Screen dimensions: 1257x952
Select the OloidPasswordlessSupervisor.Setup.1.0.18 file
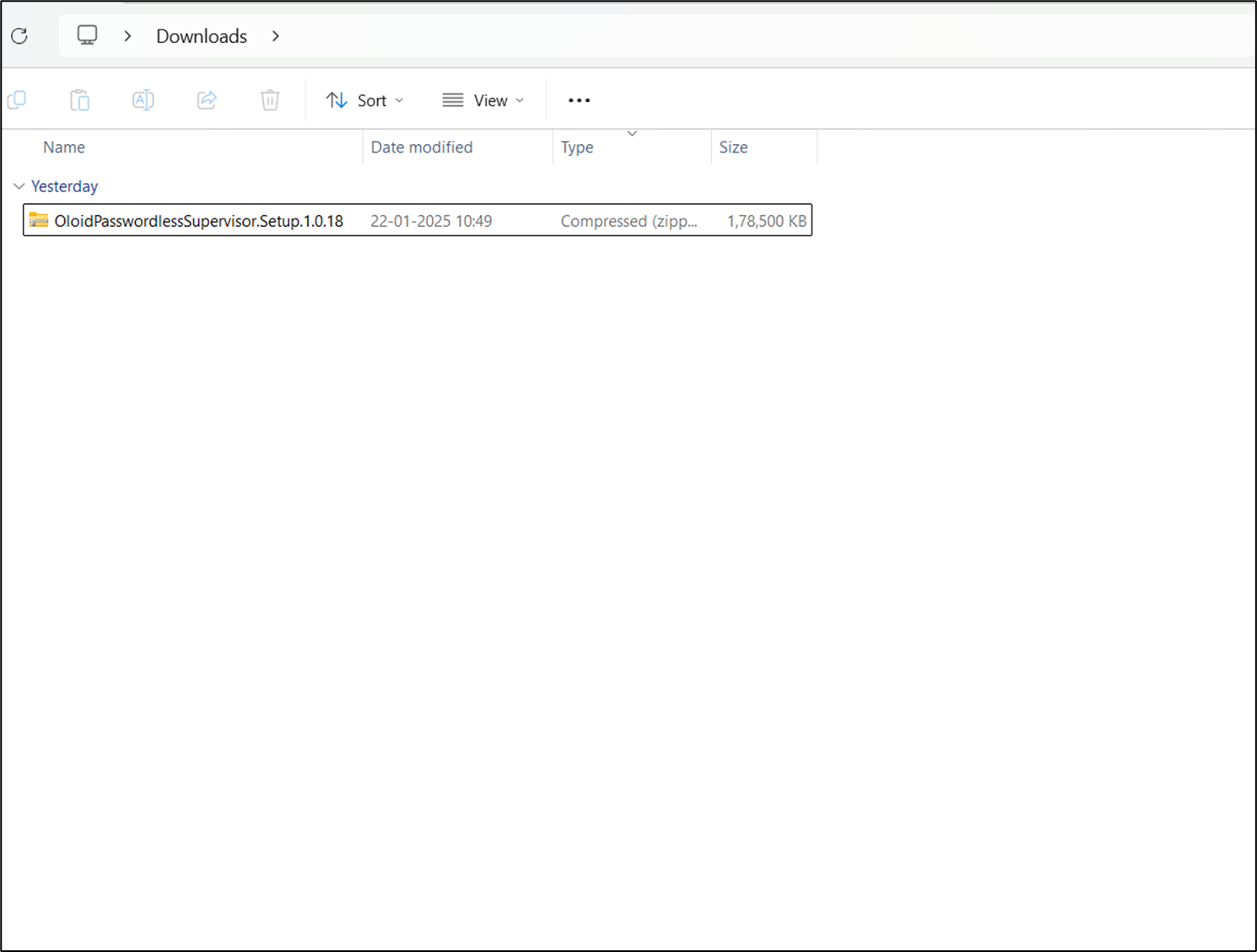[418, 220]
